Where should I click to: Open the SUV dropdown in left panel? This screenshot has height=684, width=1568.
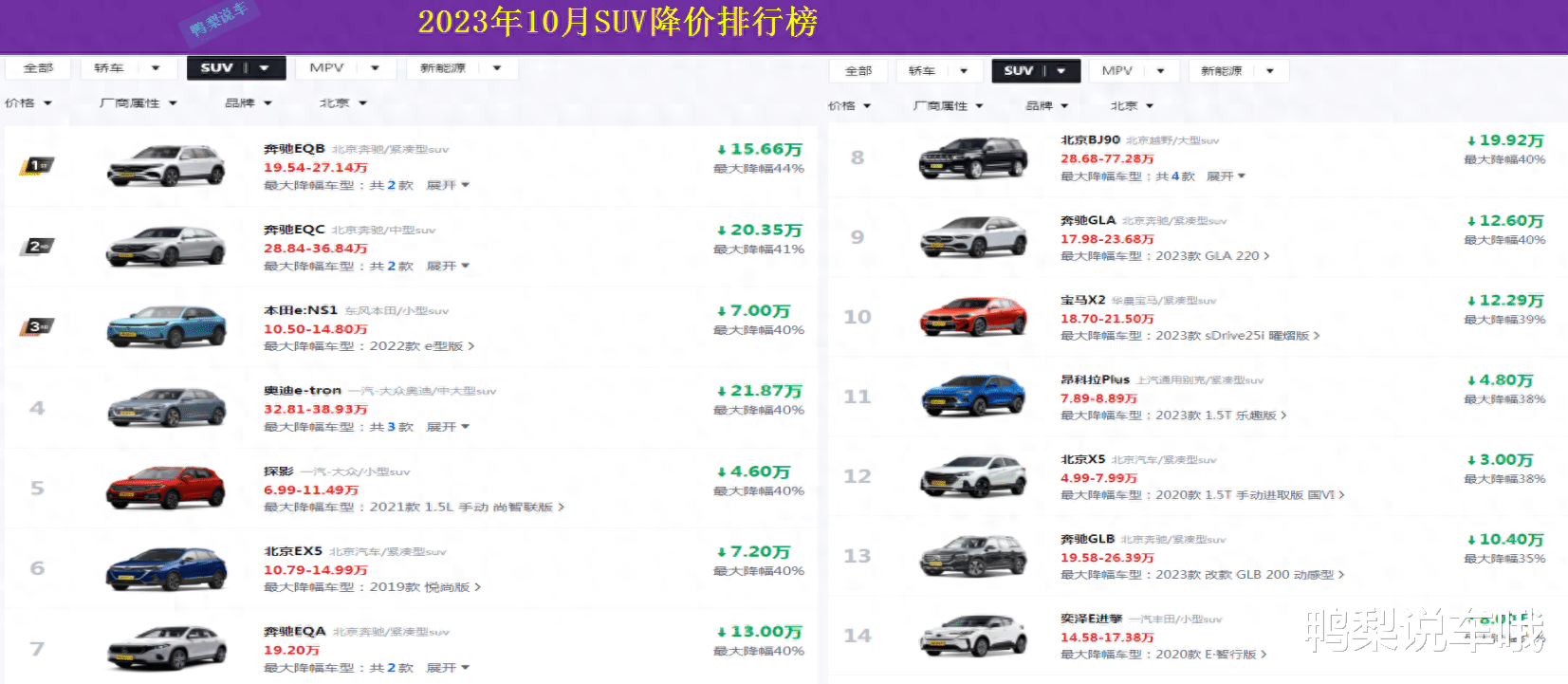tap(236, 68)
